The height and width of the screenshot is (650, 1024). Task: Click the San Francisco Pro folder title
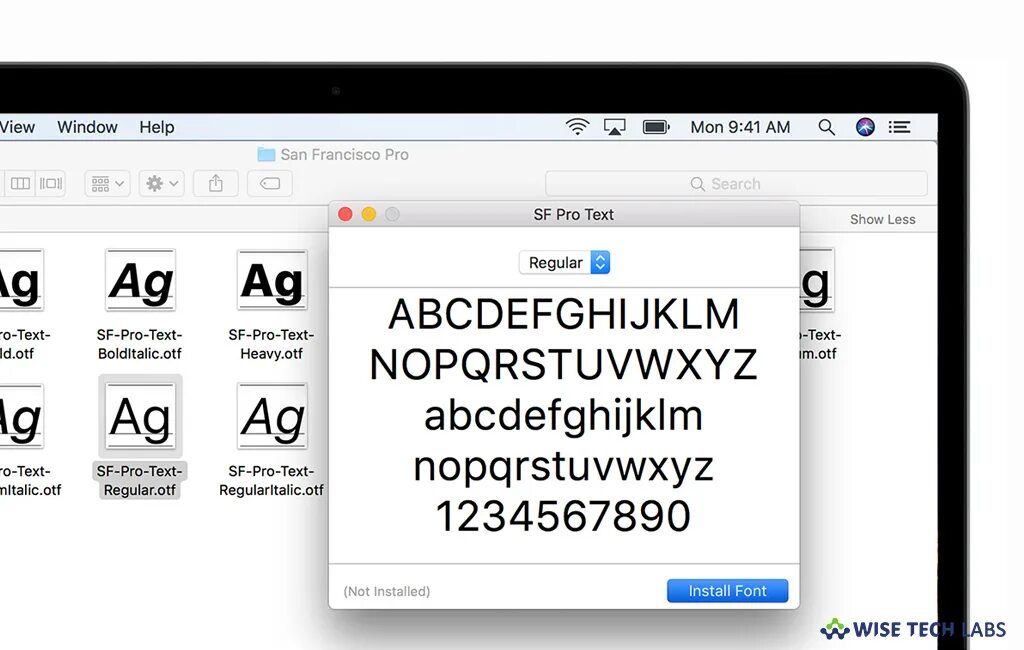[x=344, y=155]
